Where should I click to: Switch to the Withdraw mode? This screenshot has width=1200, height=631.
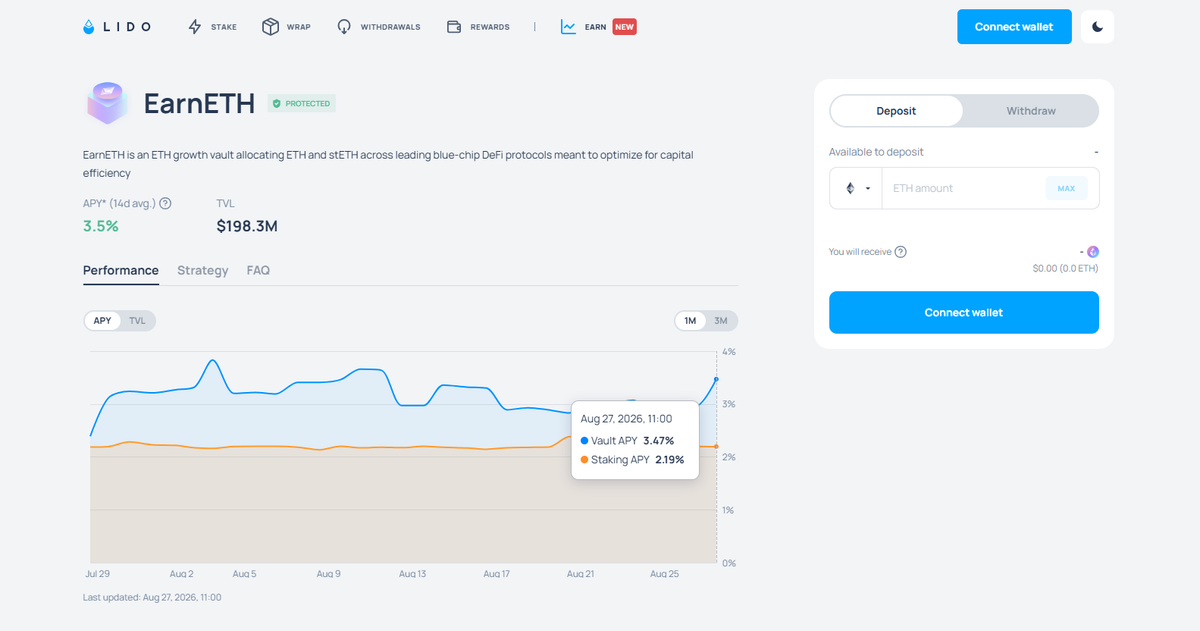(1031, 111)
